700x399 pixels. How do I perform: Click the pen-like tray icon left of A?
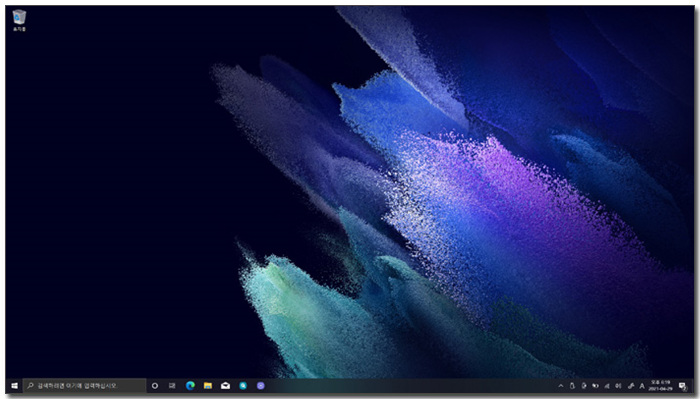pos(631,386)
